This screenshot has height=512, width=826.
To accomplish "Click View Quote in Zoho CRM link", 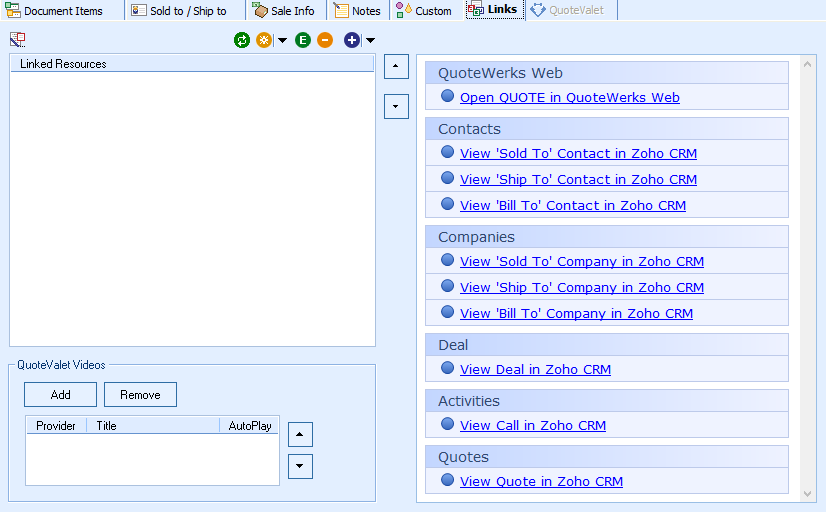I will (541, 481).
